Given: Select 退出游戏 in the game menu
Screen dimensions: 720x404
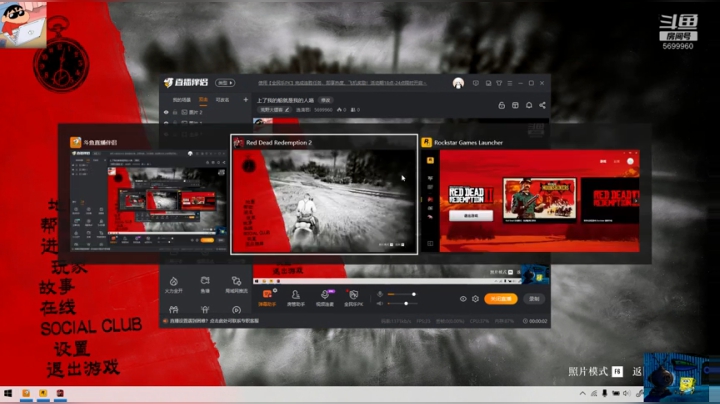Looking at the screenshot, I should click(83, 369).
